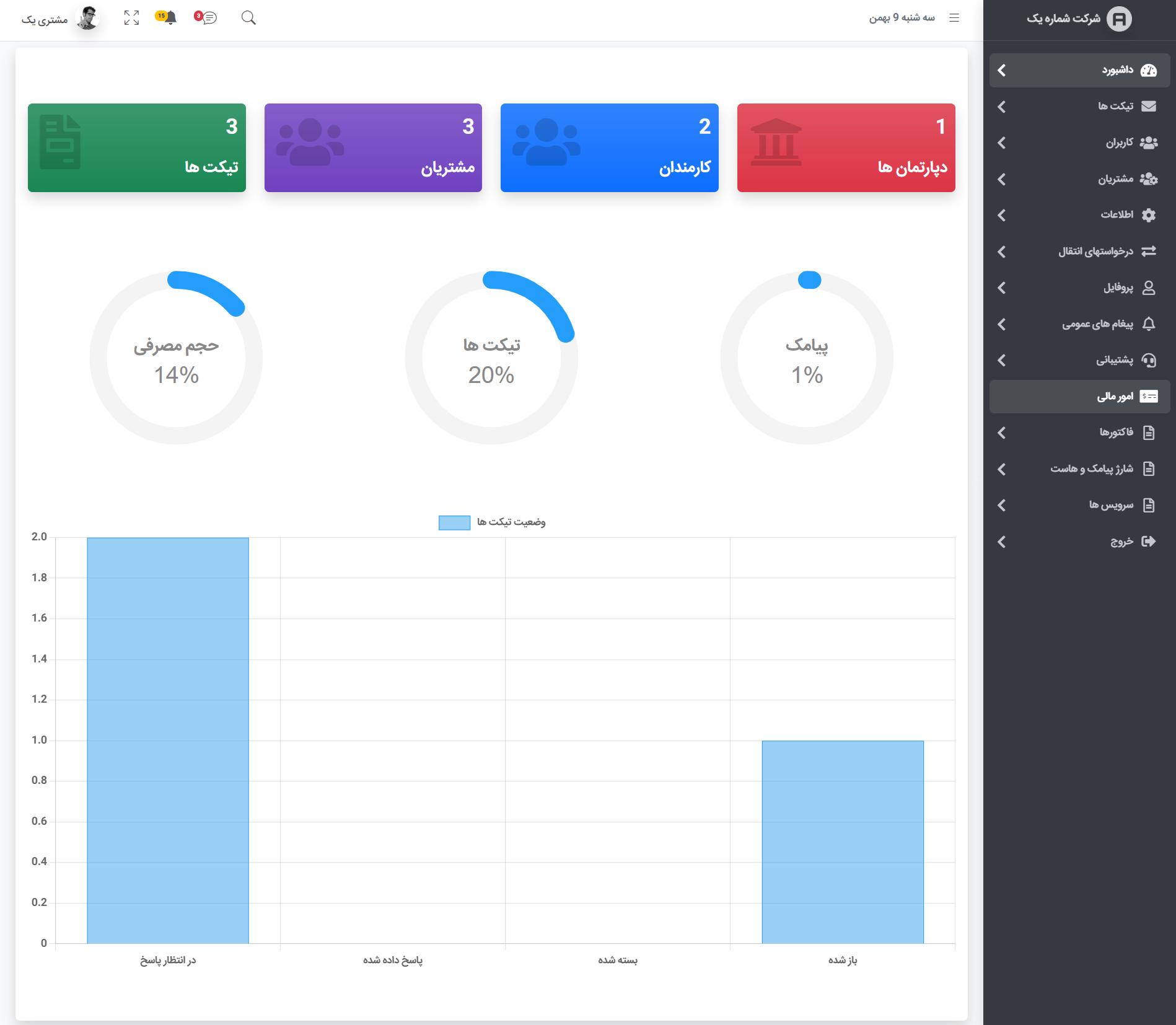Click the تیکت ها 20% circular progress
1176x1025 pixels.
click(491, 358)
